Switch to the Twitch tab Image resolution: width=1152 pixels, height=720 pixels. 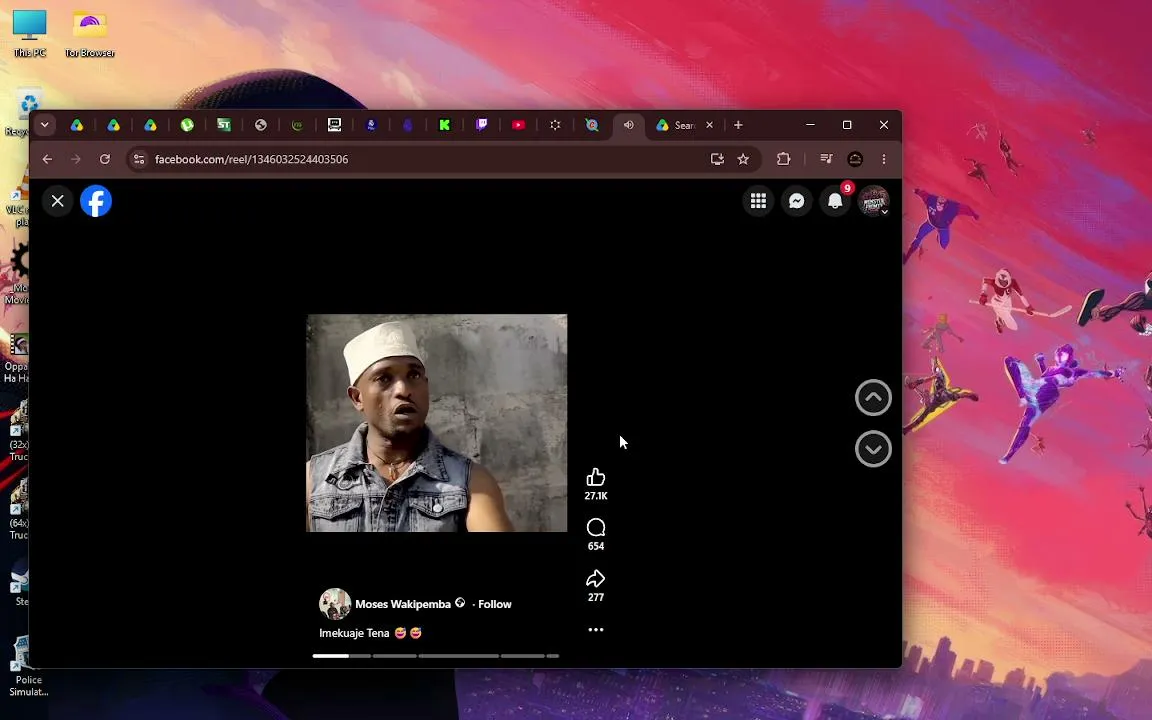[481, 125]
